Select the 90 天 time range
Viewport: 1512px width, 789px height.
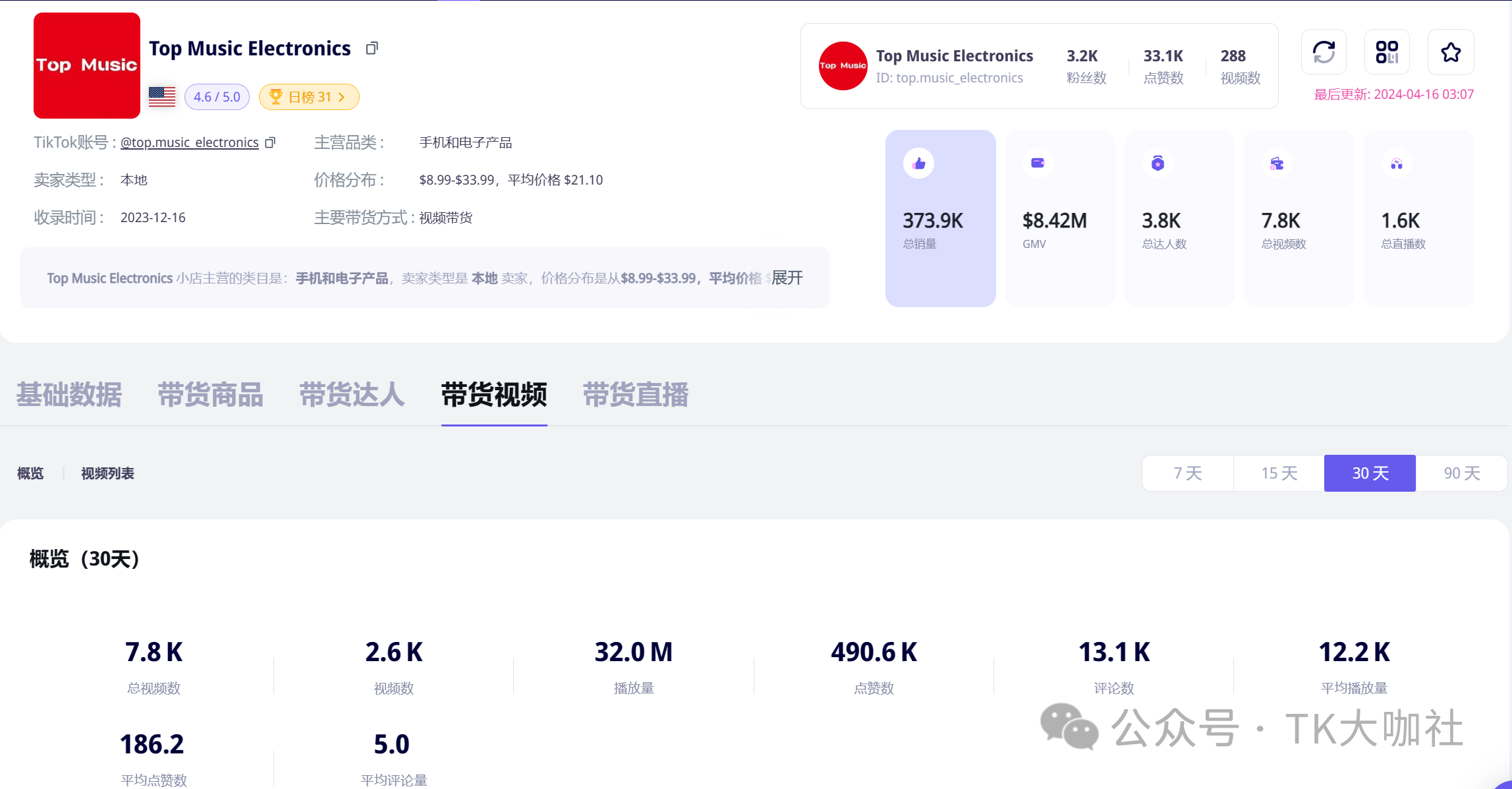[1461, 473]
